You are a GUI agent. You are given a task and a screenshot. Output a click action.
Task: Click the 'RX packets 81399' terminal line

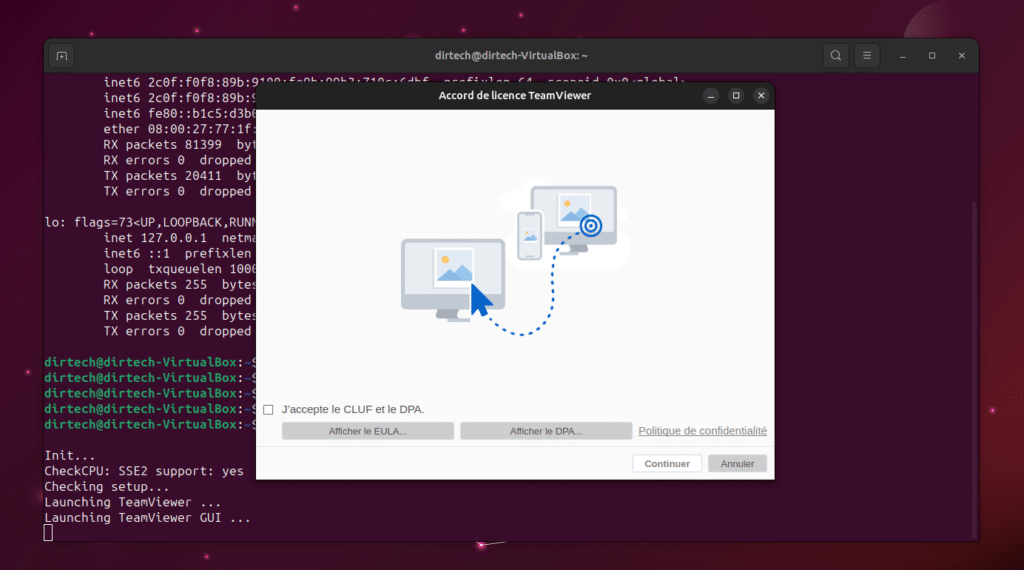[180, 145]
